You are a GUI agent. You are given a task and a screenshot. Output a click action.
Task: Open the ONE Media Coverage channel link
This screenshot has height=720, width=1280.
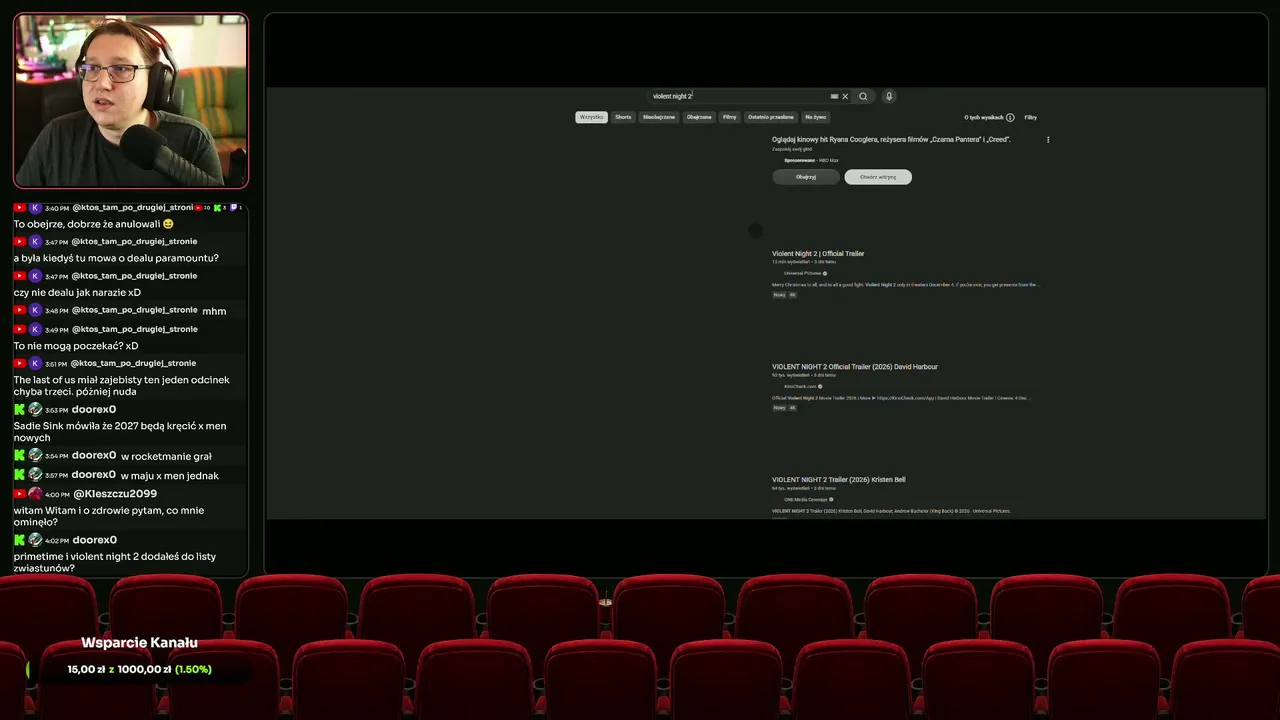pyautogui.click(x=805, y=499)
